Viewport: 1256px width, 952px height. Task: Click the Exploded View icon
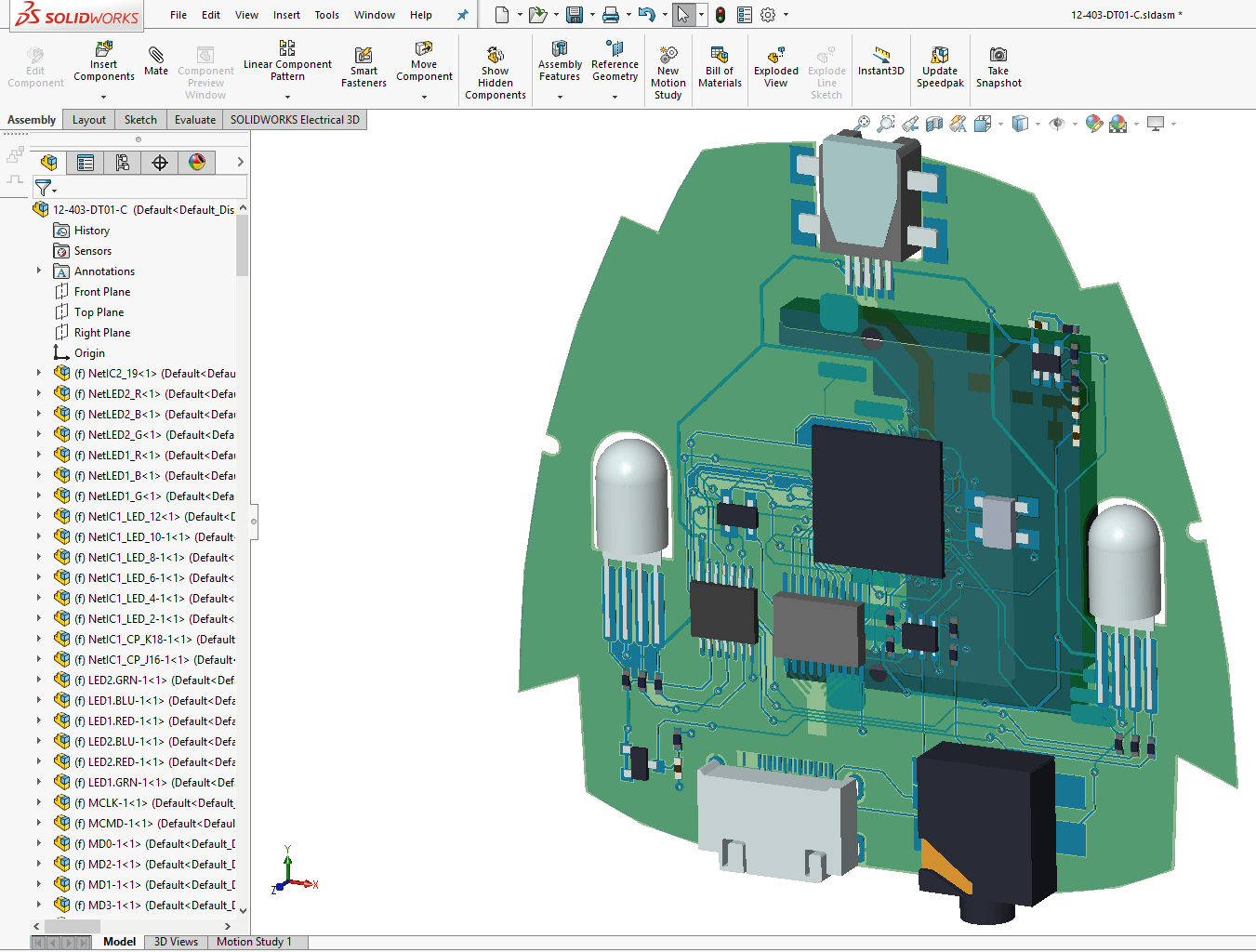(x=775, y=67)
